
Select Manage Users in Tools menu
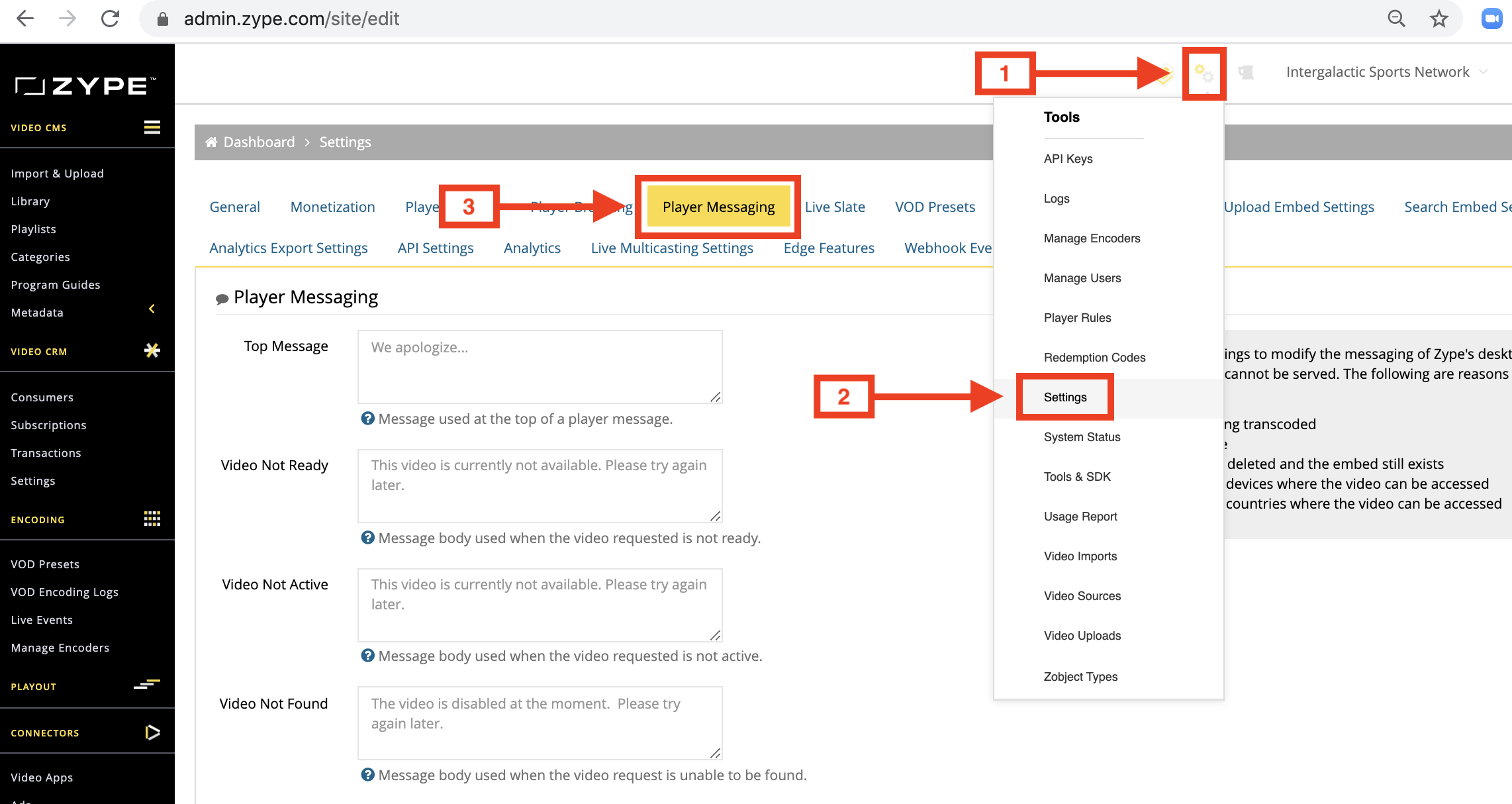point(1082,277)
